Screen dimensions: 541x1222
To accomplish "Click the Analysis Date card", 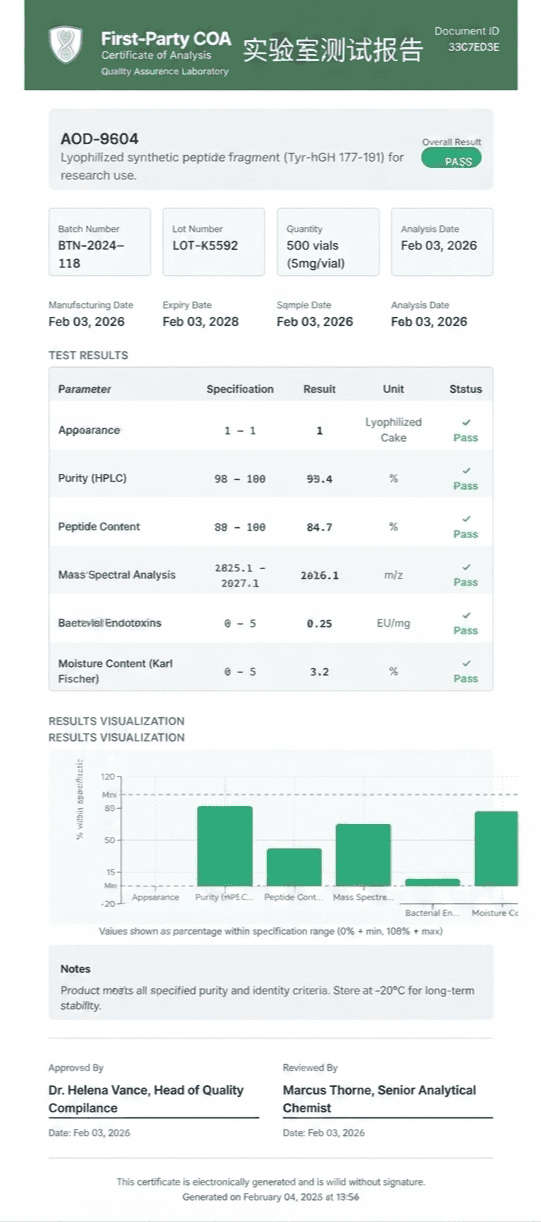I will [x=442, y=242].
